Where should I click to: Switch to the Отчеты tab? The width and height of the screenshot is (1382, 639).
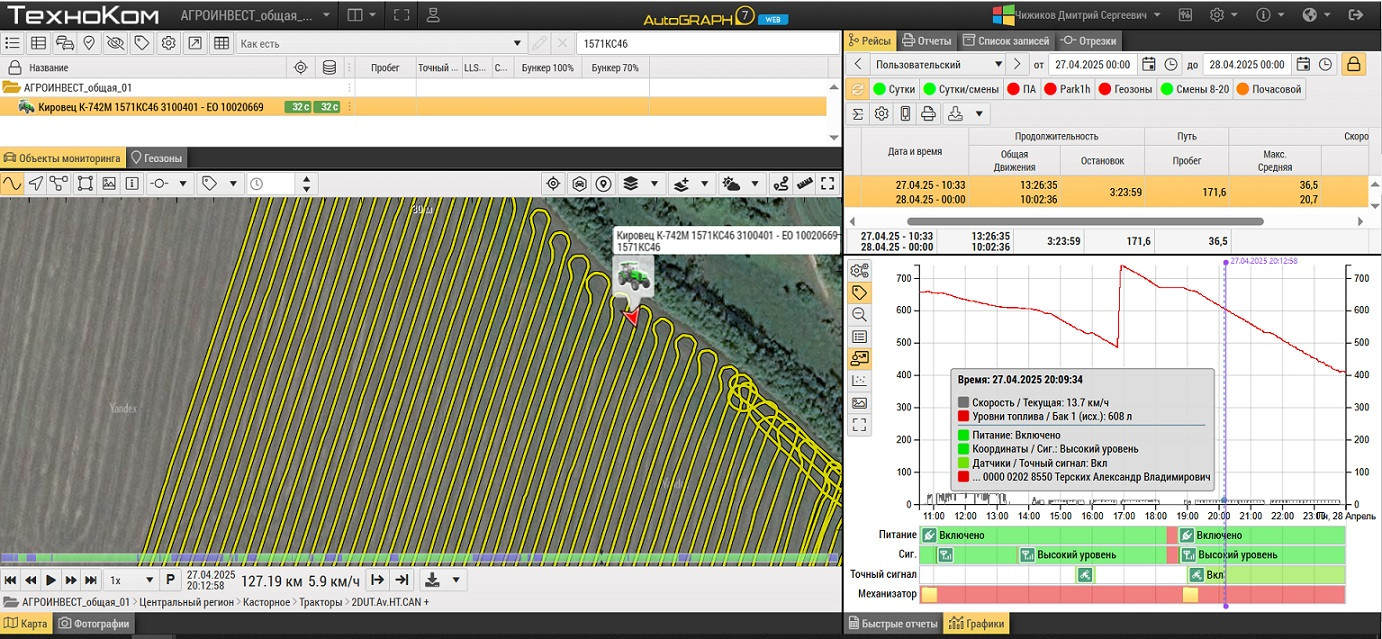pos(926,40)
